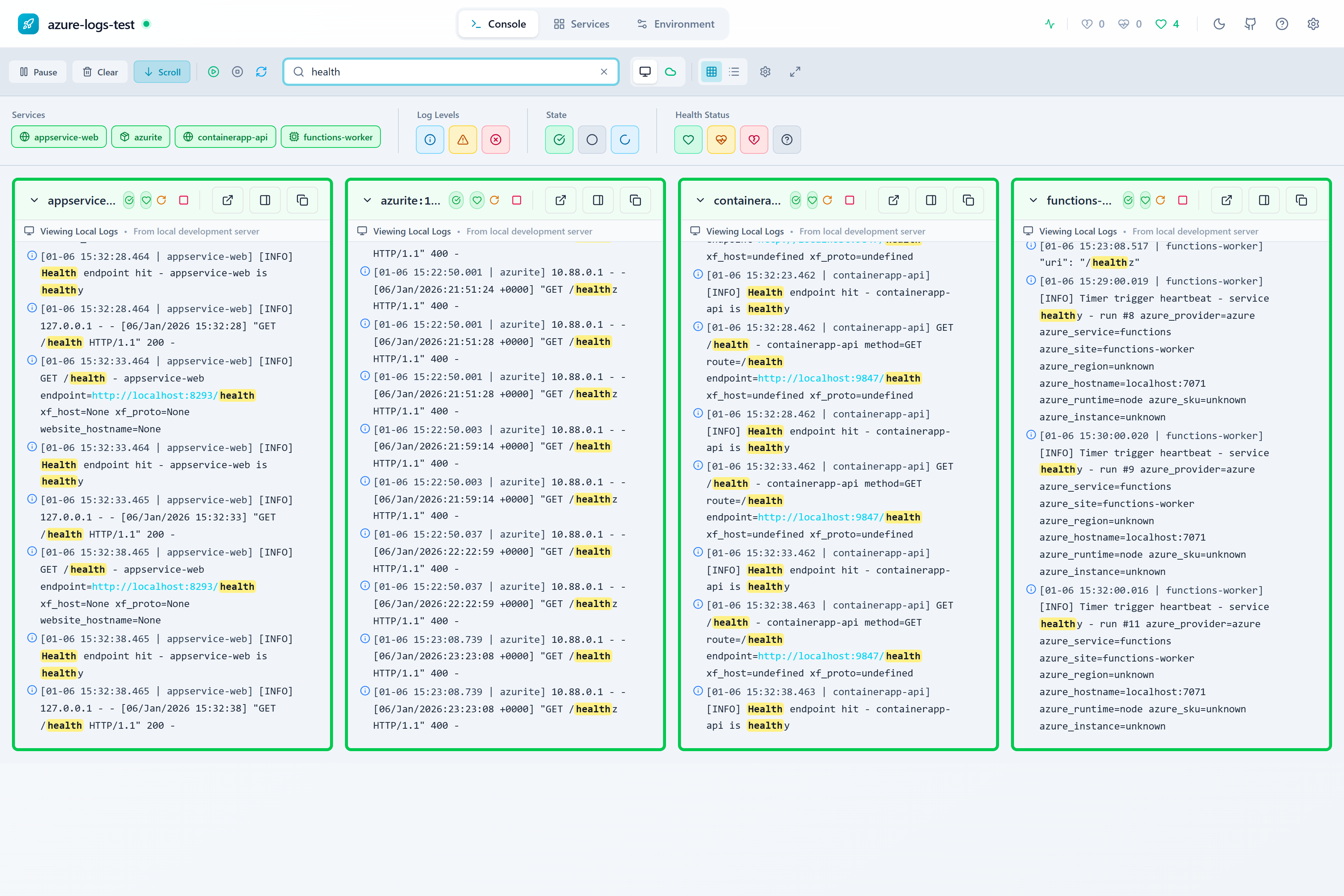
Task: Toggle the error log level filter
Action: tap(495, 139)
